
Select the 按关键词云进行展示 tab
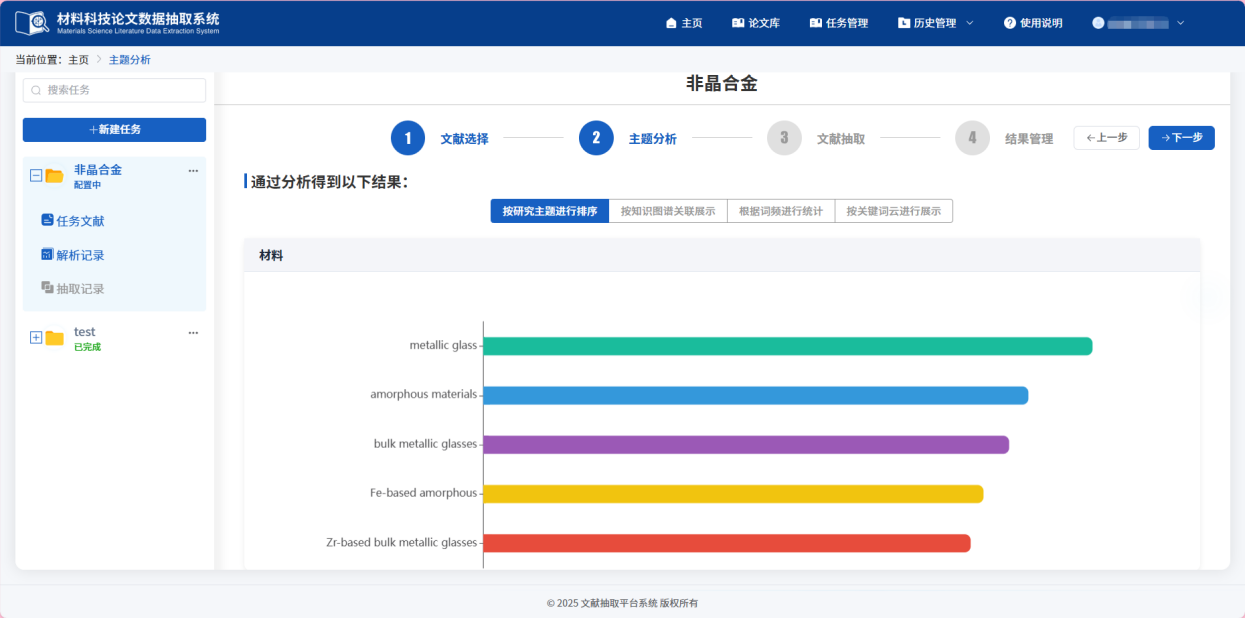pyautogui.click(x=893, y=211)
